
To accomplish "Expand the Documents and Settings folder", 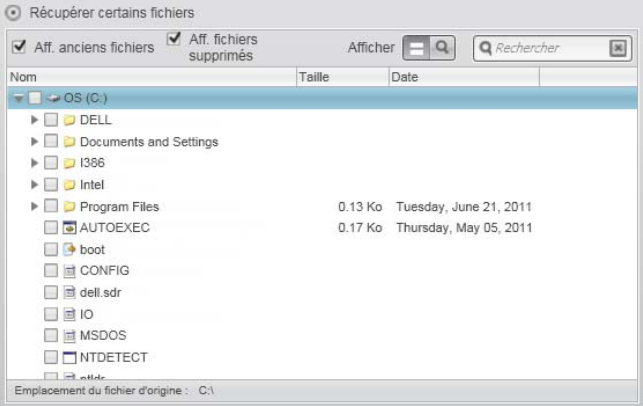I will (x=36, y=142).
